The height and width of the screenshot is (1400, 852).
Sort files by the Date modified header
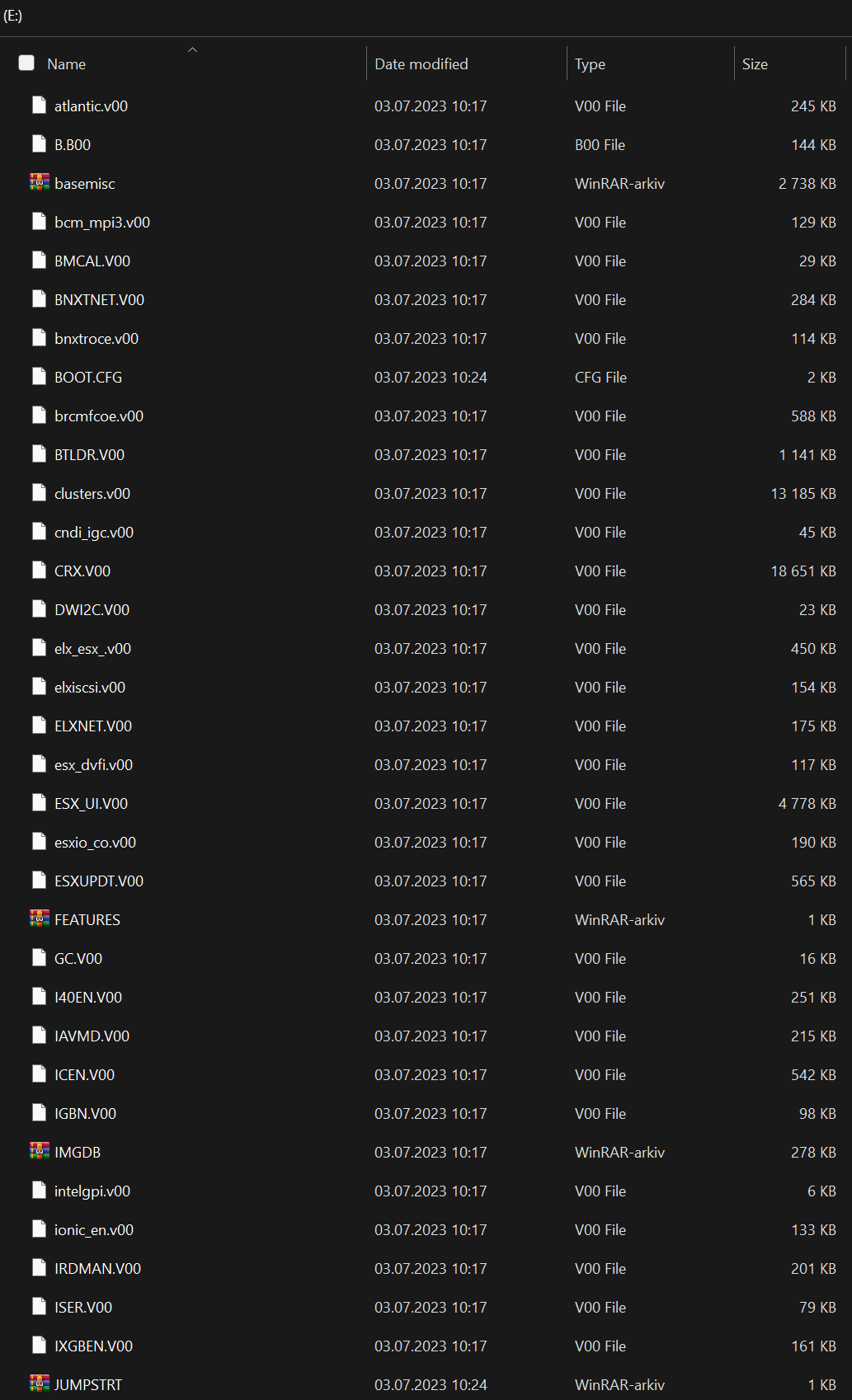point(421,63)
